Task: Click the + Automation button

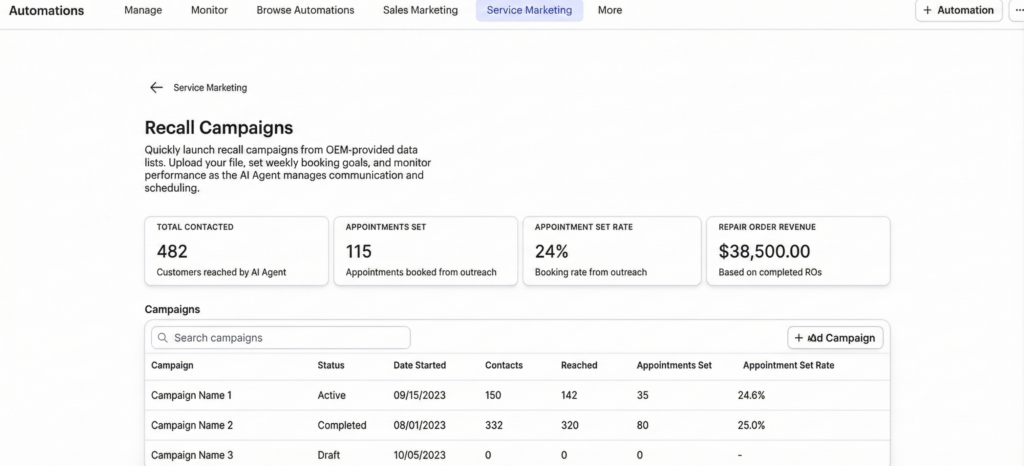Action: pos(958,10)
